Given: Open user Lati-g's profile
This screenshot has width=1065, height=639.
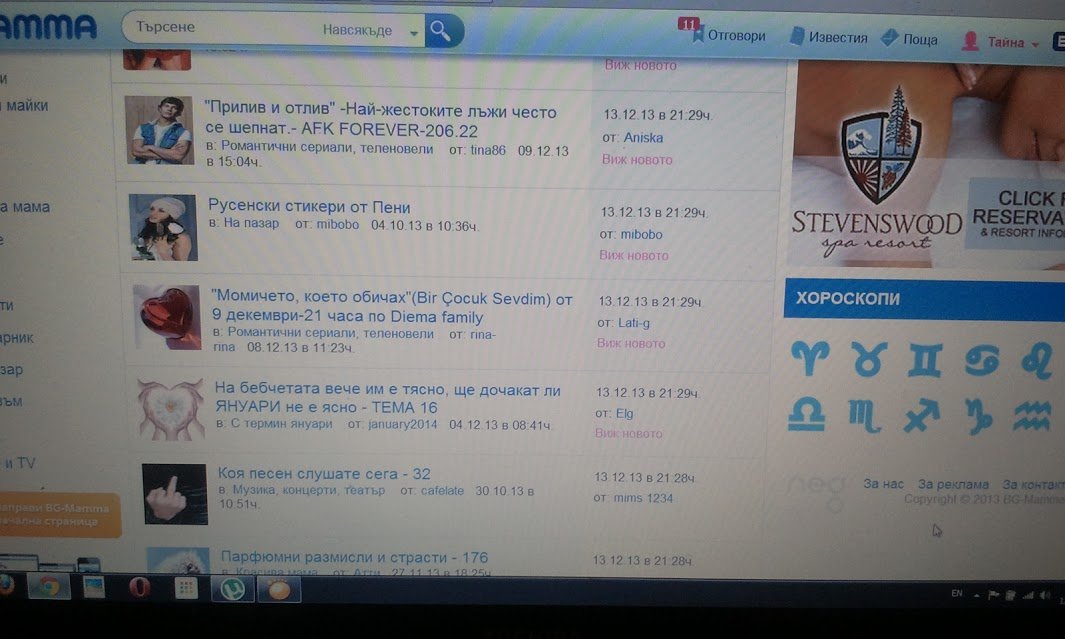Looking at the screenshot, I should point(634,323).
